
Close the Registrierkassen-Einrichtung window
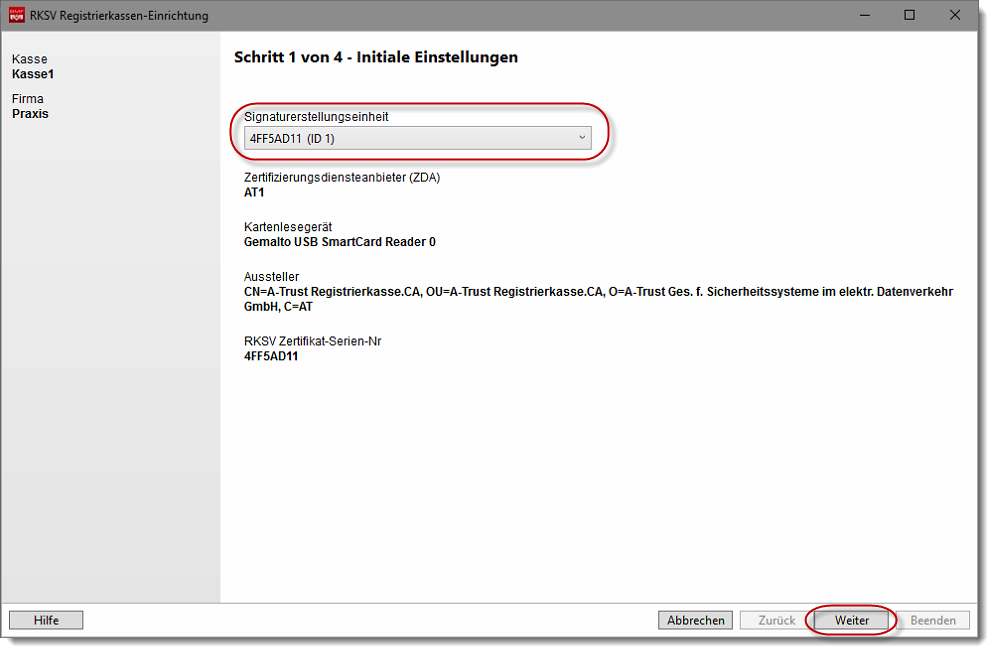(x=955, y=15)
